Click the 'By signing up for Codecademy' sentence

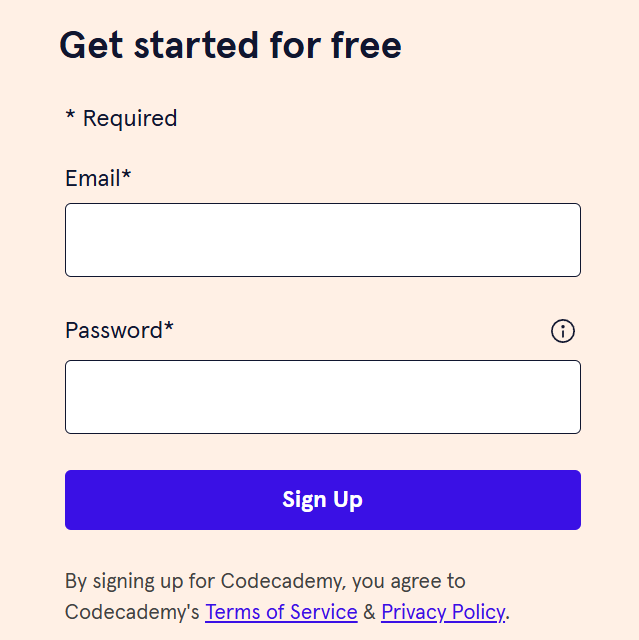coord(287,596)
